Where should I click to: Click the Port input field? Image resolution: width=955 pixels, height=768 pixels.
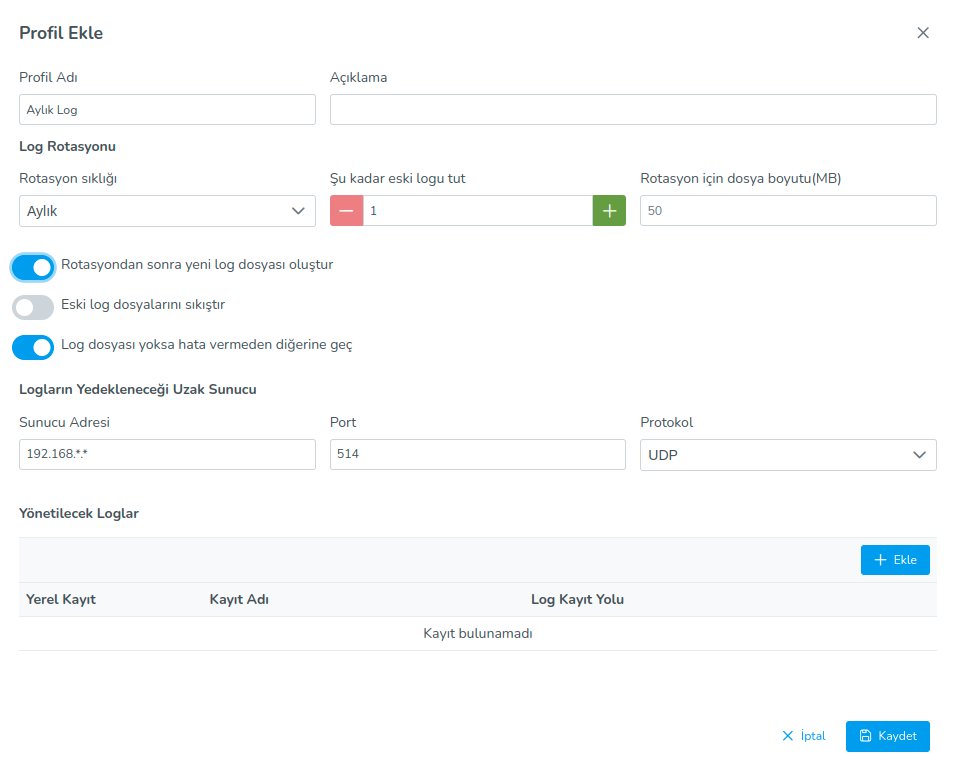point(477,455)
